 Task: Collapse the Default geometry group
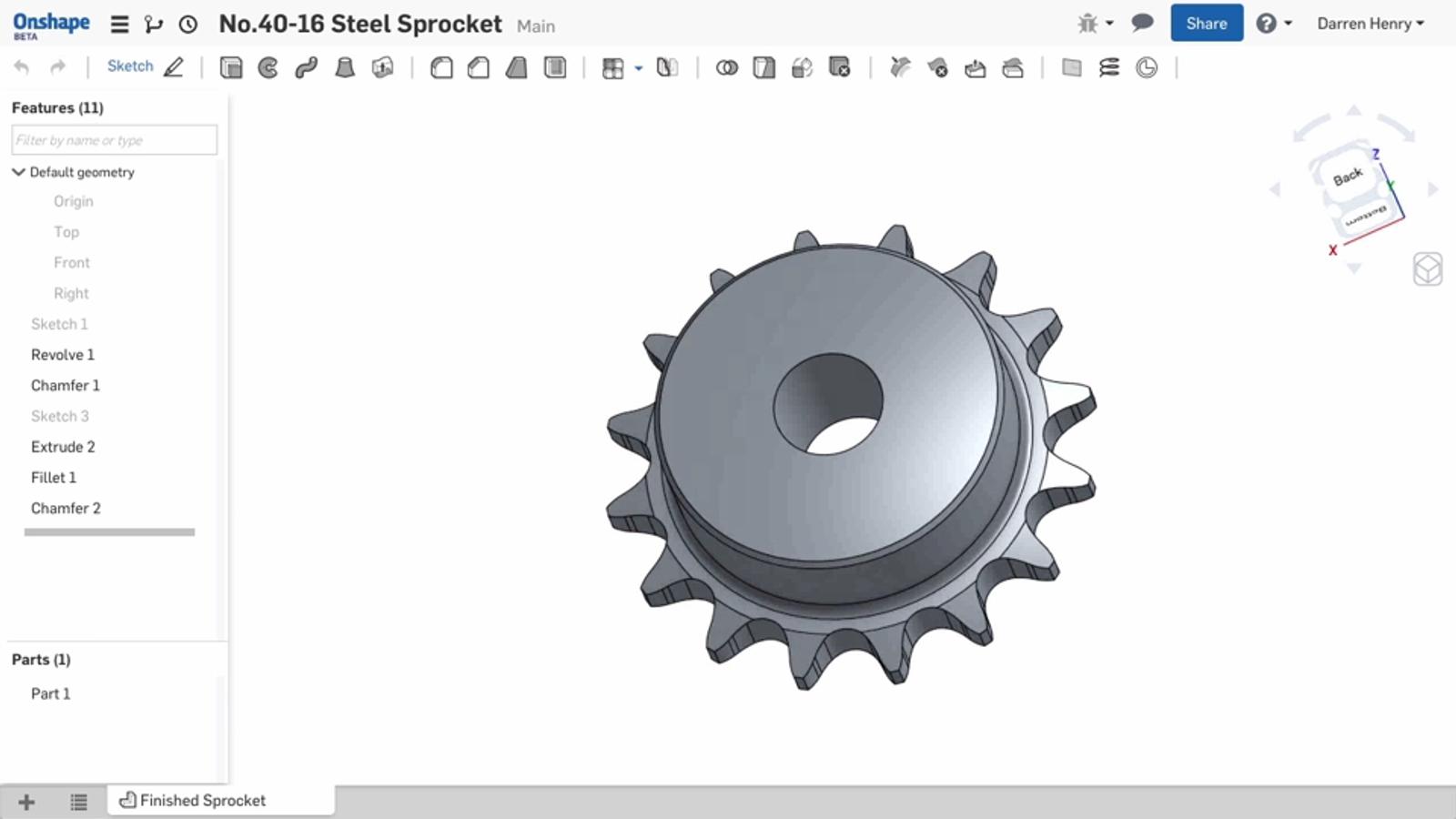click(x=18, y=172)
